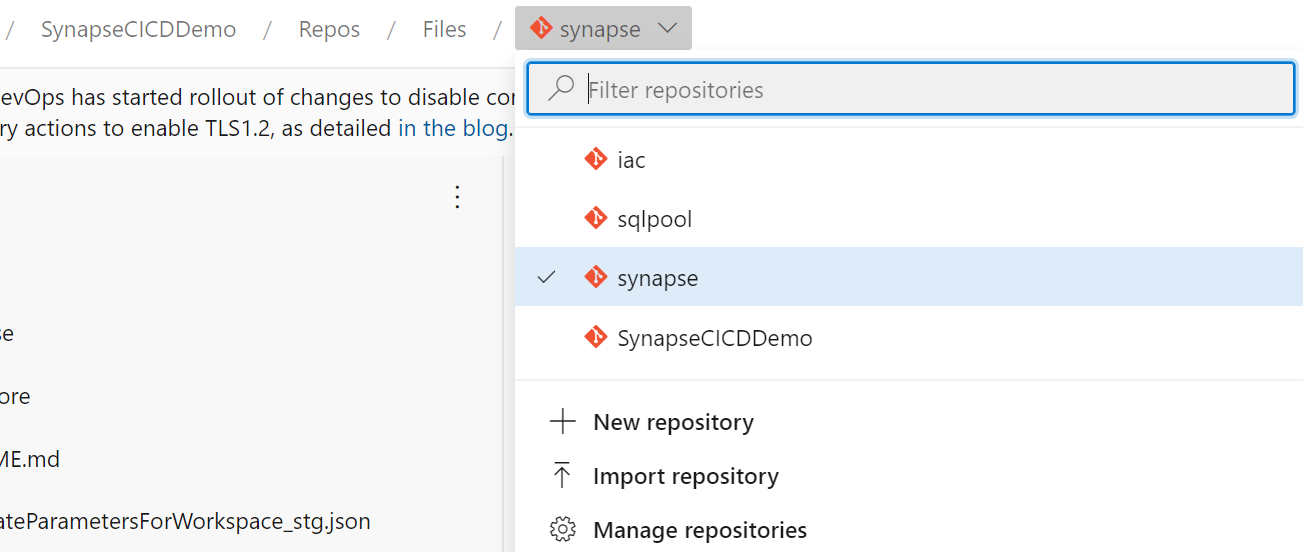Click the checkmark beside synapse
Viewport: 1303px width, 552px height.
546,277
